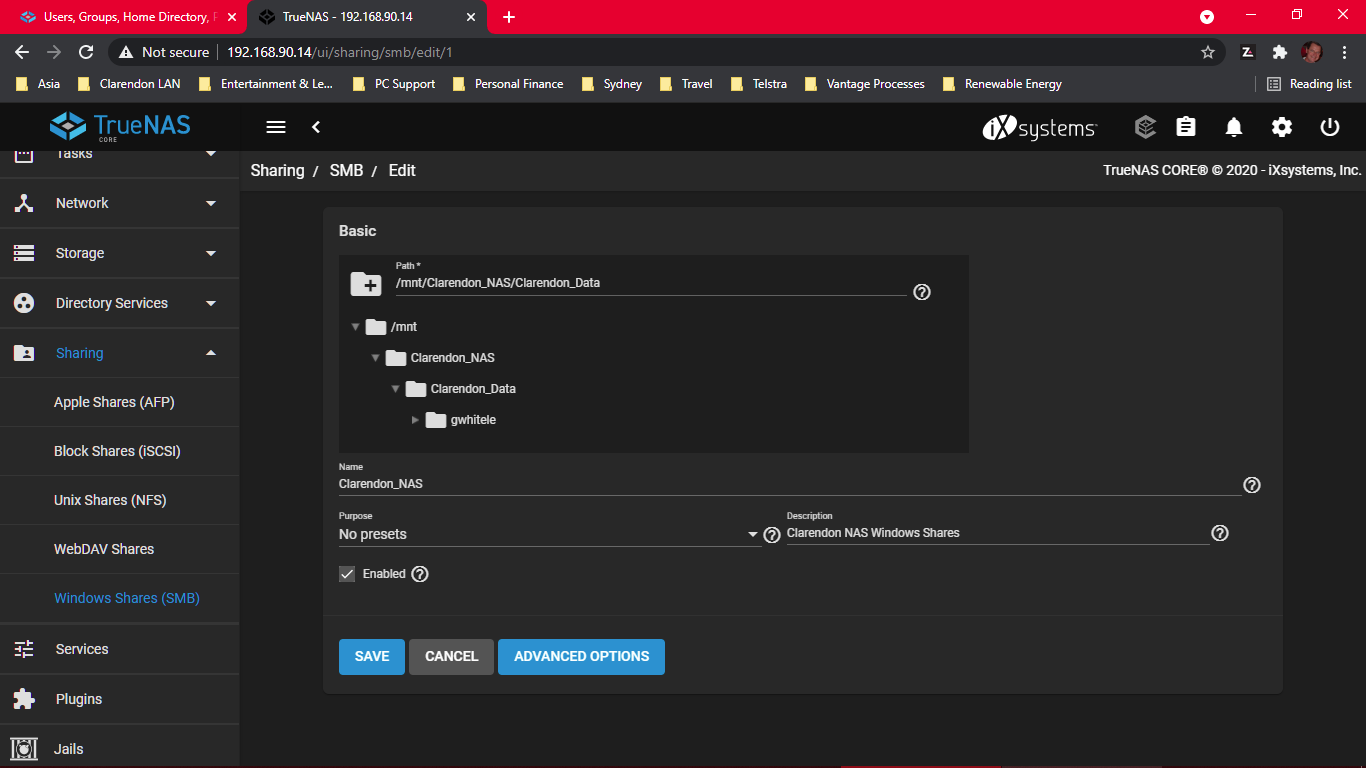The width and height of the screenshot is (1366, 768).
Task: Open the Chrome three-dot menu
Action: (x=1345, y=52)
